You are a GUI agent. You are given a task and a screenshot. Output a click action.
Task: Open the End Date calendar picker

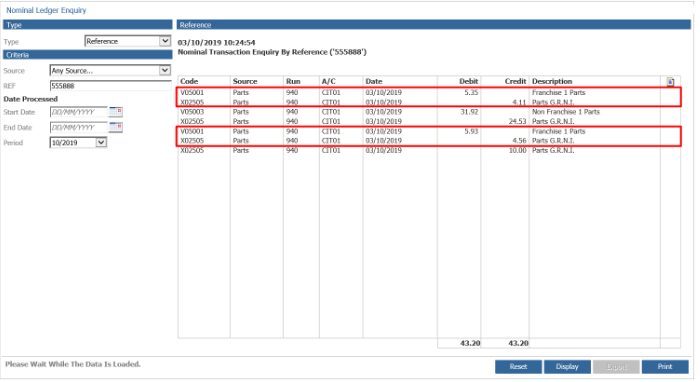(x=116, y=127)
